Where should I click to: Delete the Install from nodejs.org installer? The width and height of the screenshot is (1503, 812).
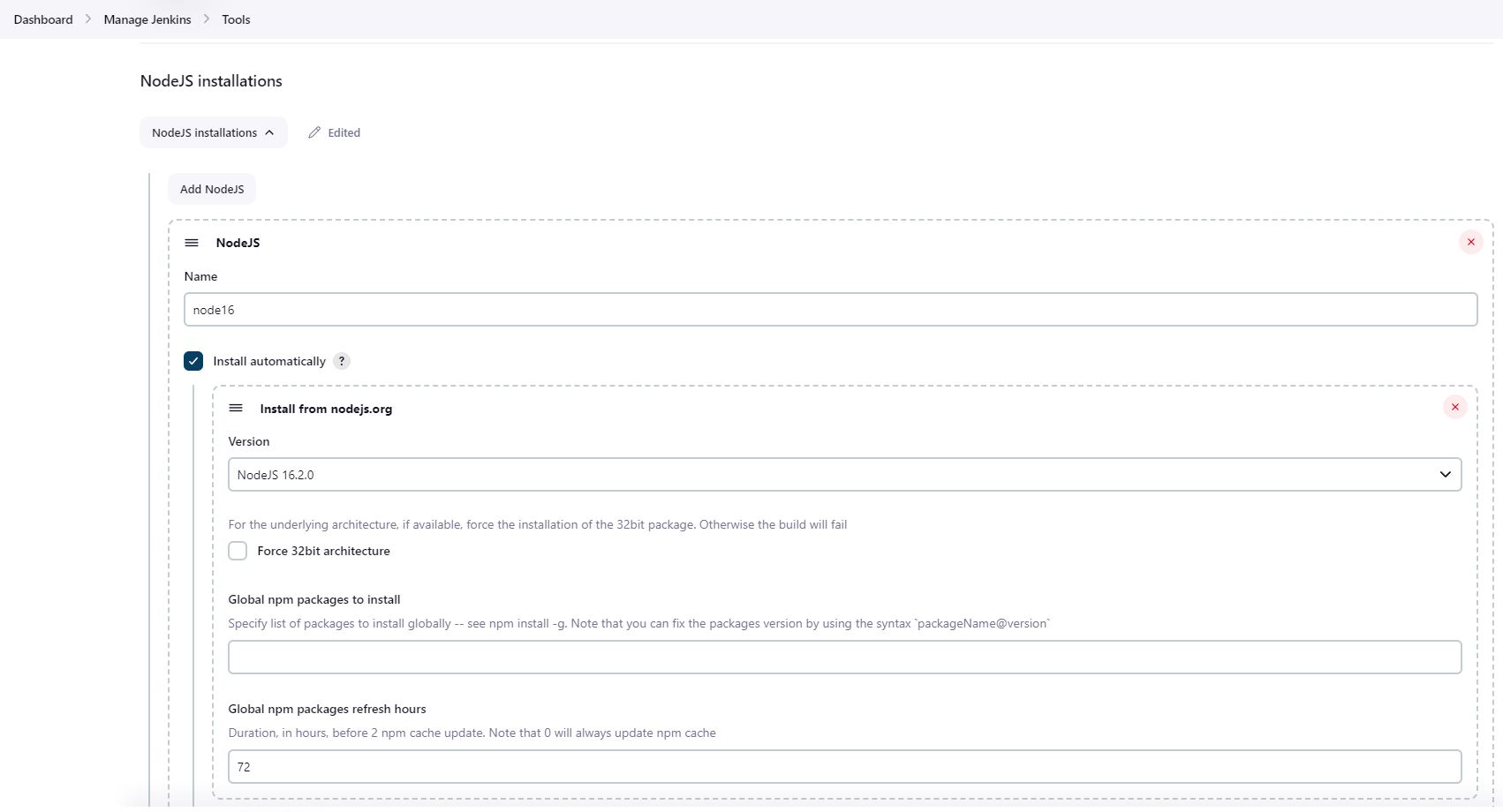(1454, 407)
